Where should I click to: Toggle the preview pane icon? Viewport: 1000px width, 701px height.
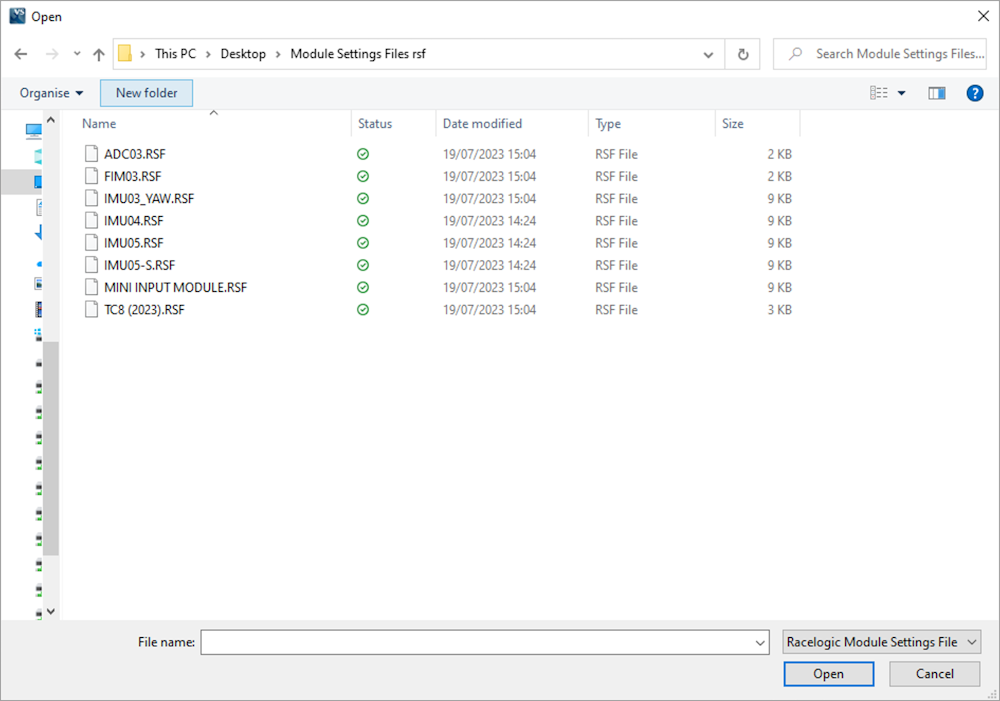click(937, 93)
